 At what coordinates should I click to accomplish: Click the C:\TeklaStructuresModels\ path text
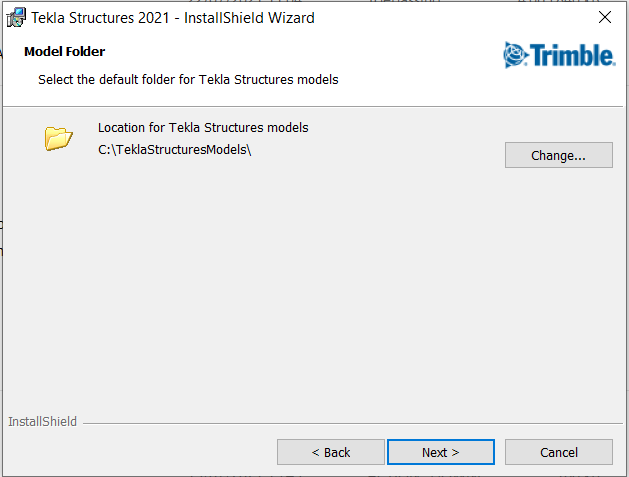pos(174,150)
